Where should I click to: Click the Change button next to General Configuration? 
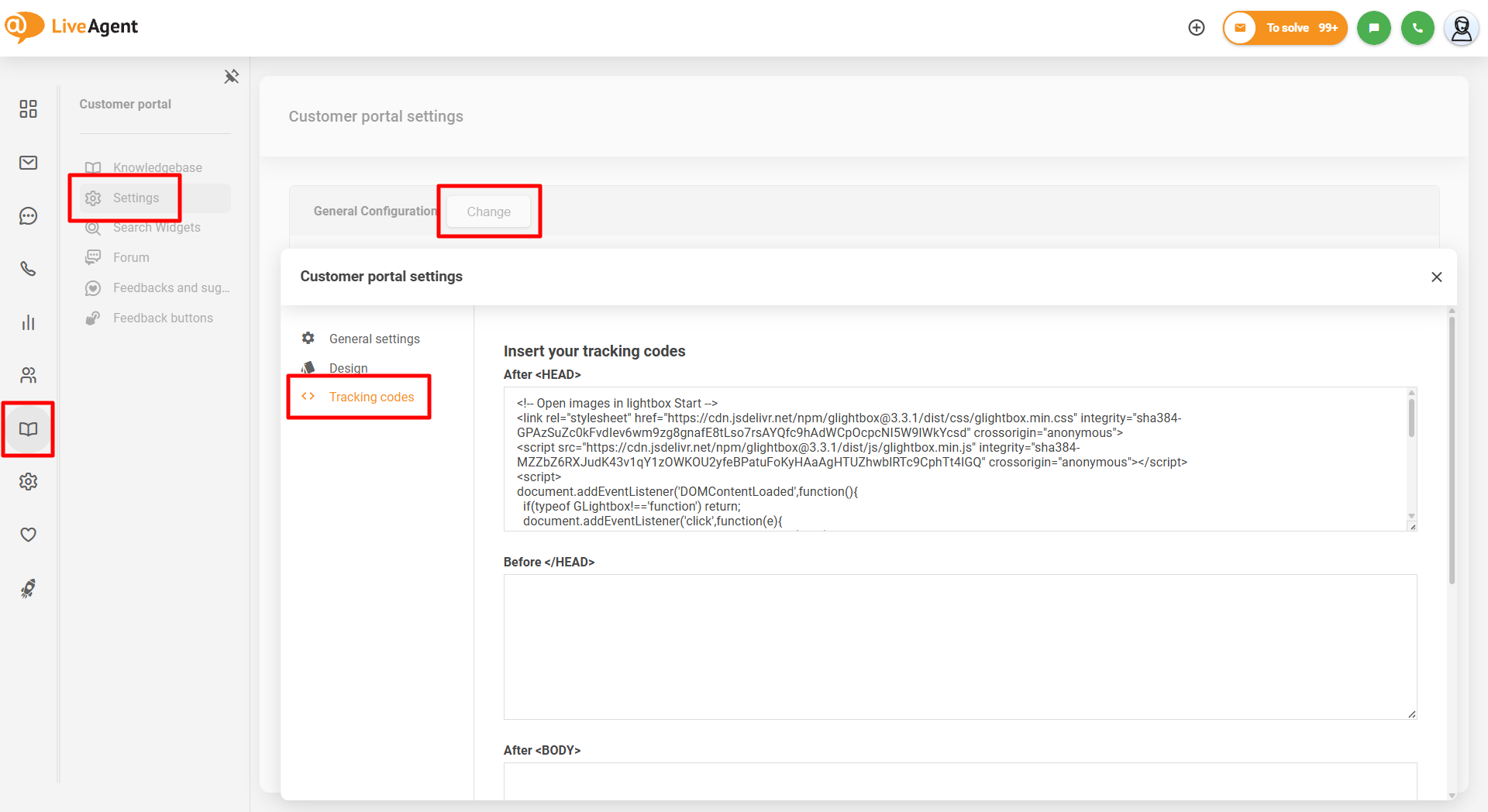488,212
